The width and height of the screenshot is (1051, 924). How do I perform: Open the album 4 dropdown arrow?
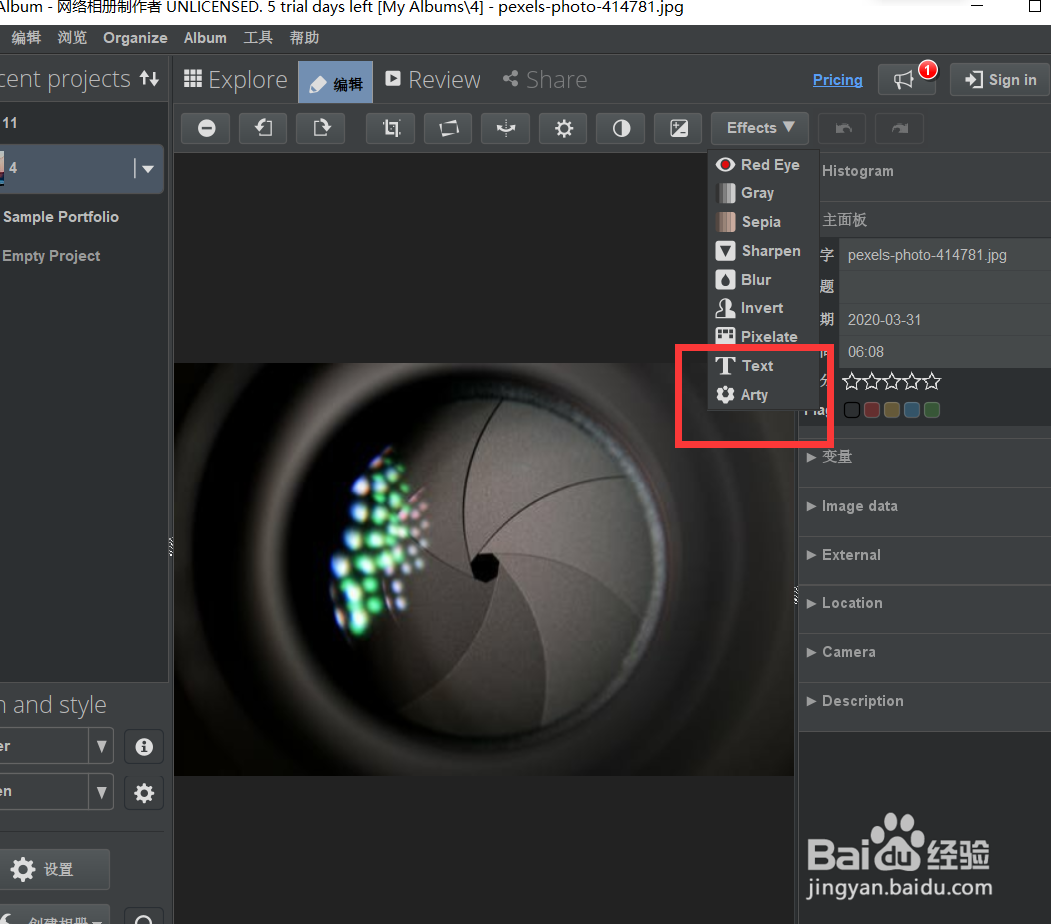[x=148, y=169]
